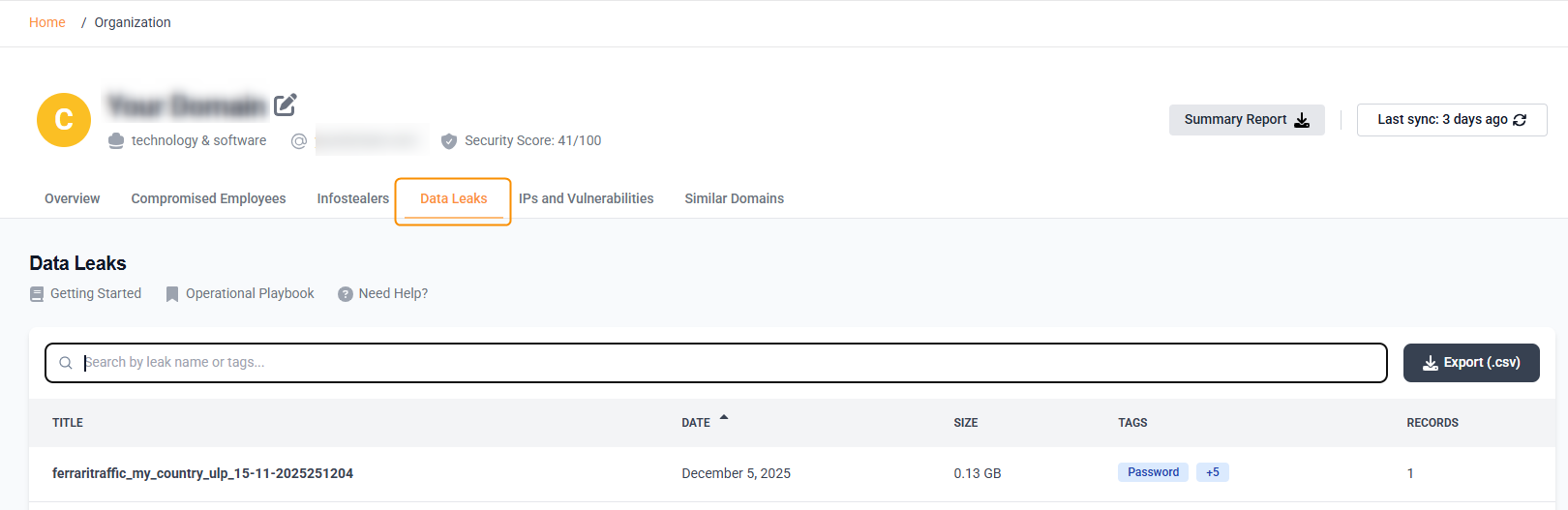Image resolution: width=1568 pixels, height=510 pixels.
Task: Go to the Infostealers tab
Action: [352, 198]
